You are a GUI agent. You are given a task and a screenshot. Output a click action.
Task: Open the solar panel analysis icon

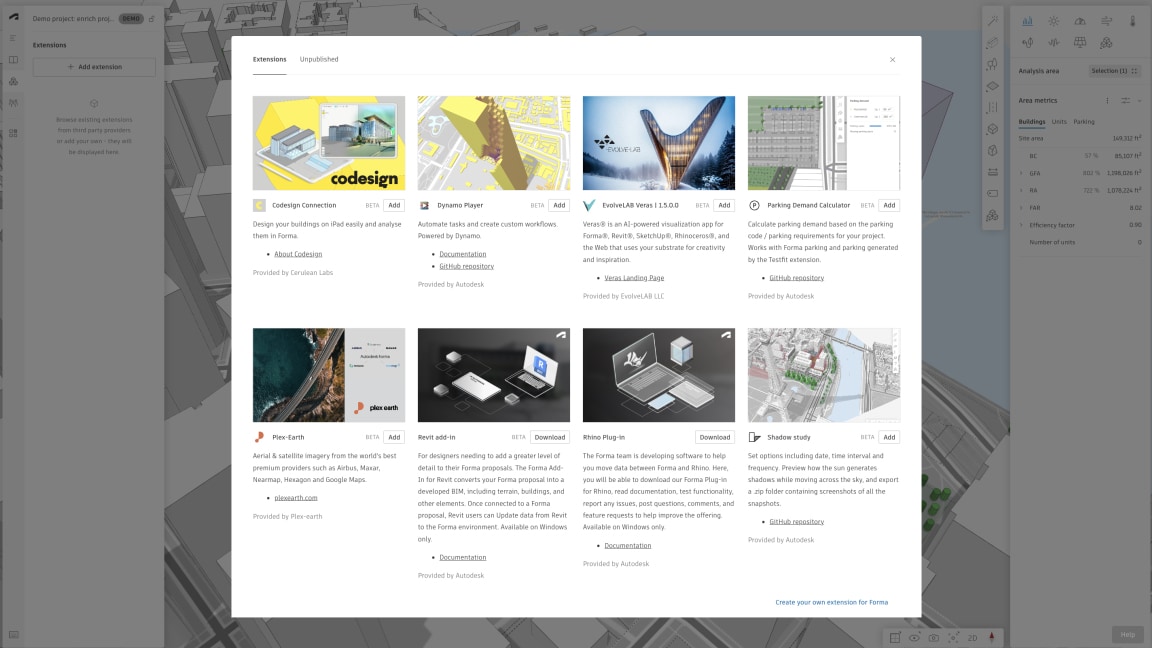(x=1079, y=43)
